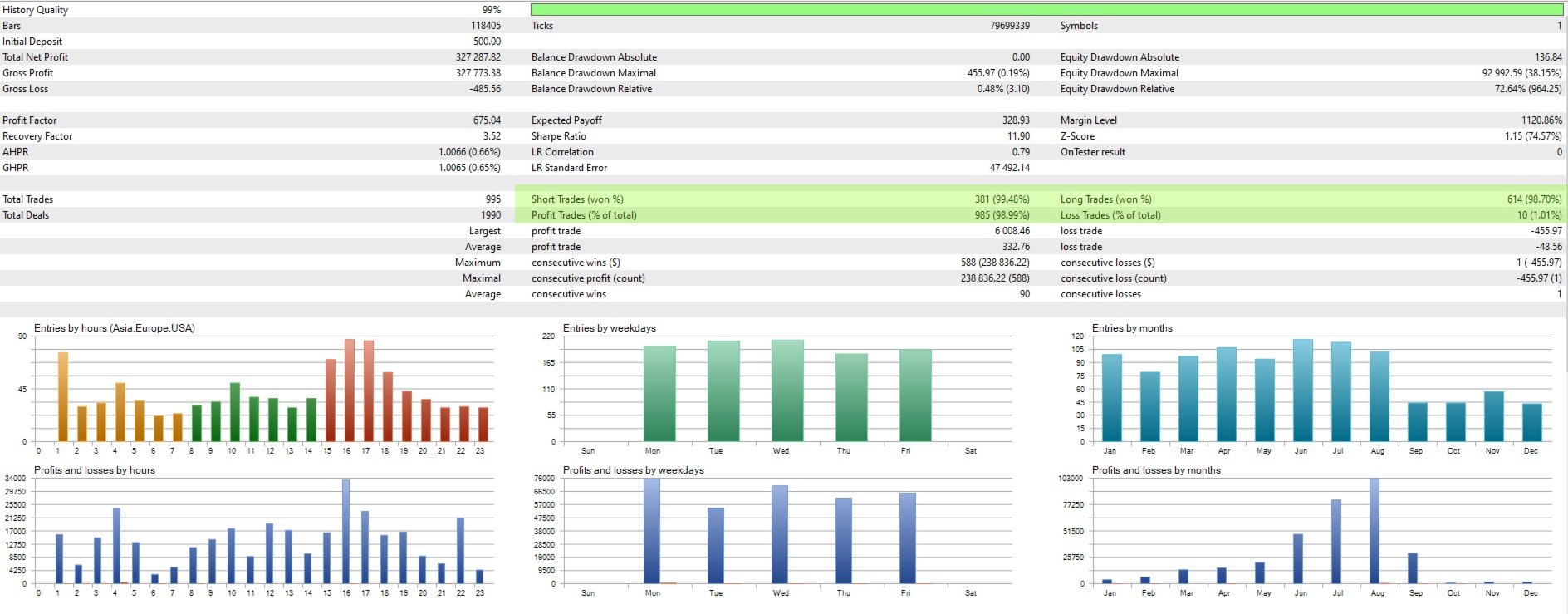This screenshot has width=1568, height=614.
Task: Click the Z-Score value
Action: [1533, 136]
